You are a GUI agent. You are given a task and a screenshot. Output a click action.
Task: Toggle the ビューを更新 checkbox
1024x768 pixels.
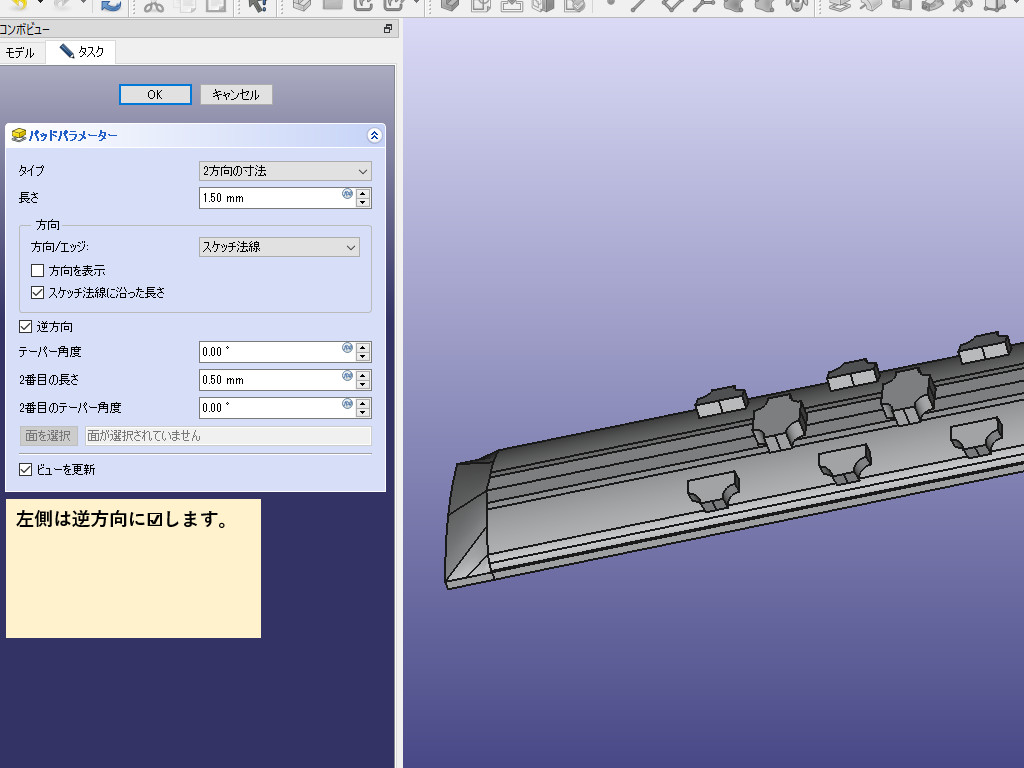26,469
